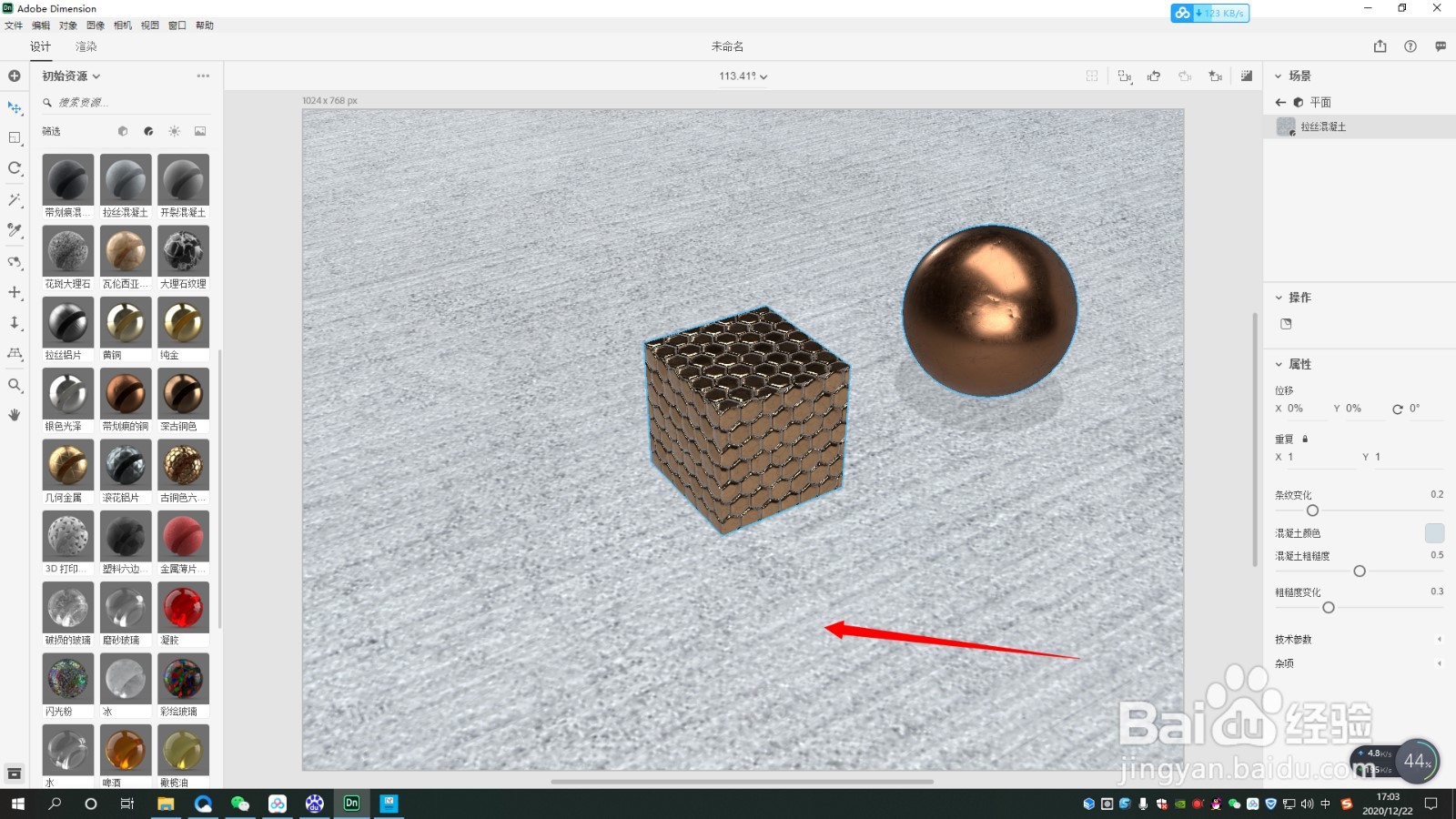Open the 混凝土颜色 color swatch
The width and height of the screenshot is (1456, 819).
tap(1434, 533)
